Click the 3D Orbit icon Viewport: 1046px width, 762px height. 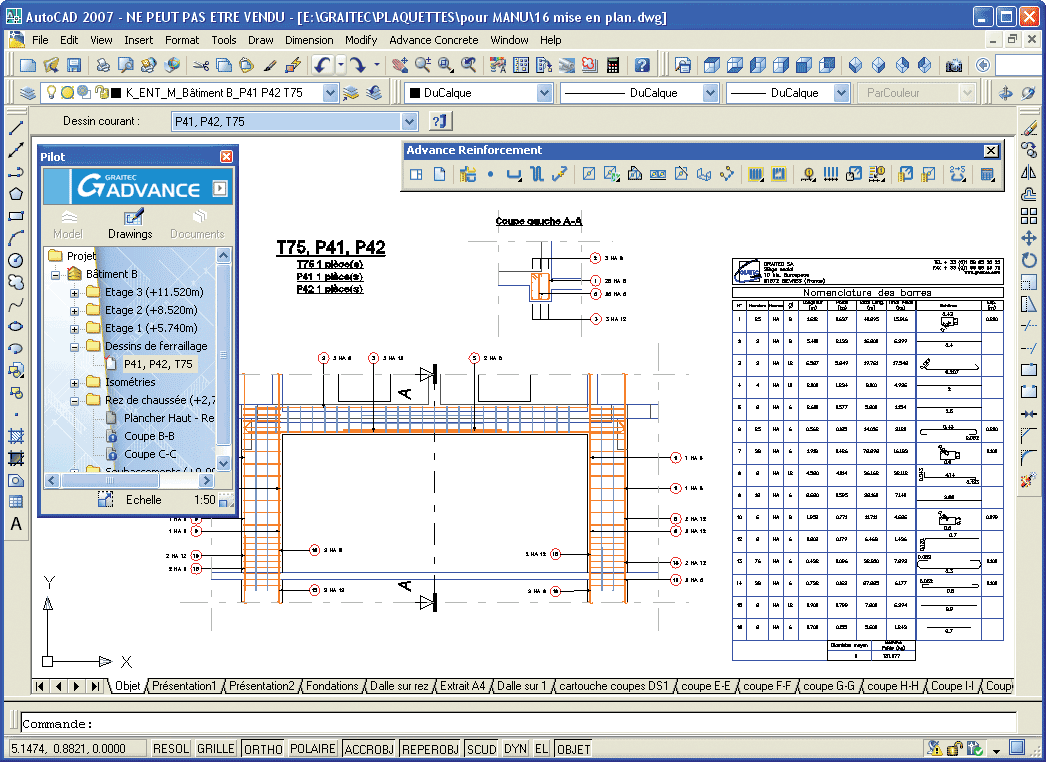pyautogui.click(x=1006, y=93)
